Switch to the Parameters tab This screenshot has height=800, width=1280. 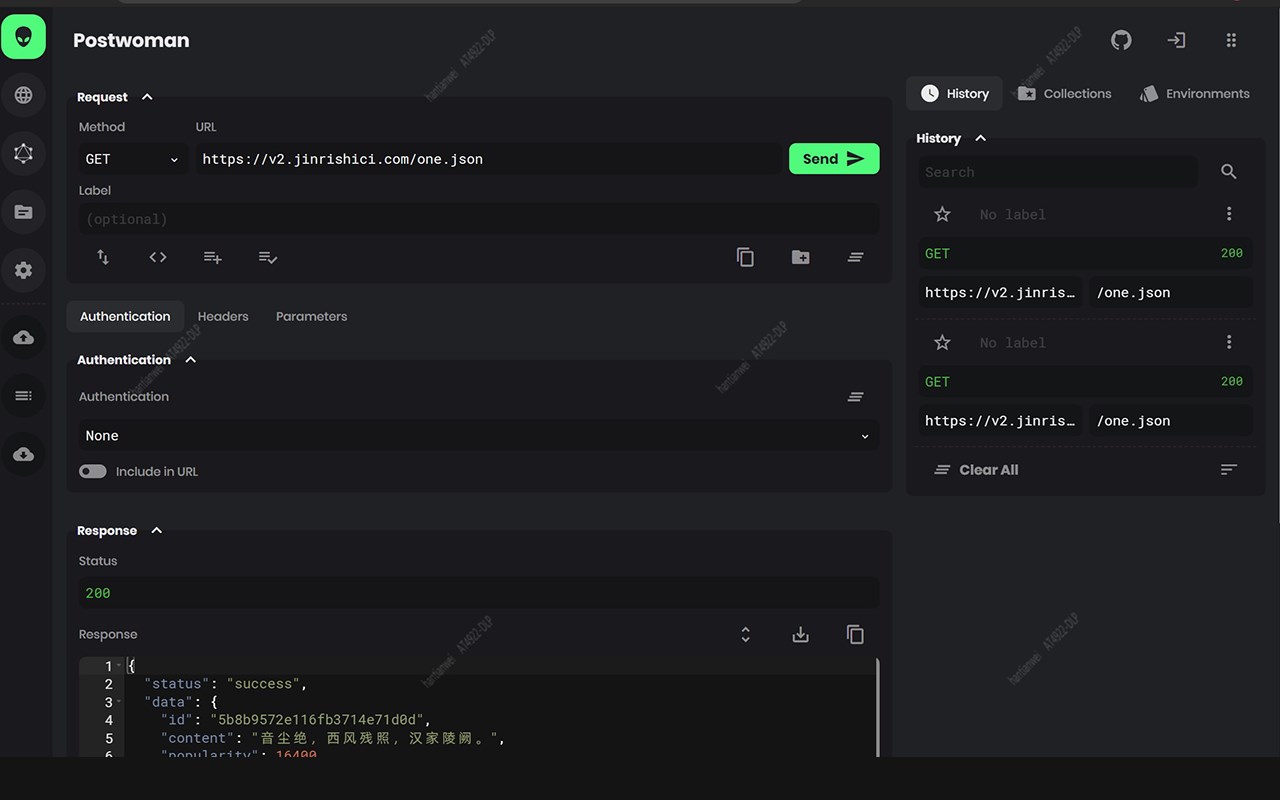[312, 316]
